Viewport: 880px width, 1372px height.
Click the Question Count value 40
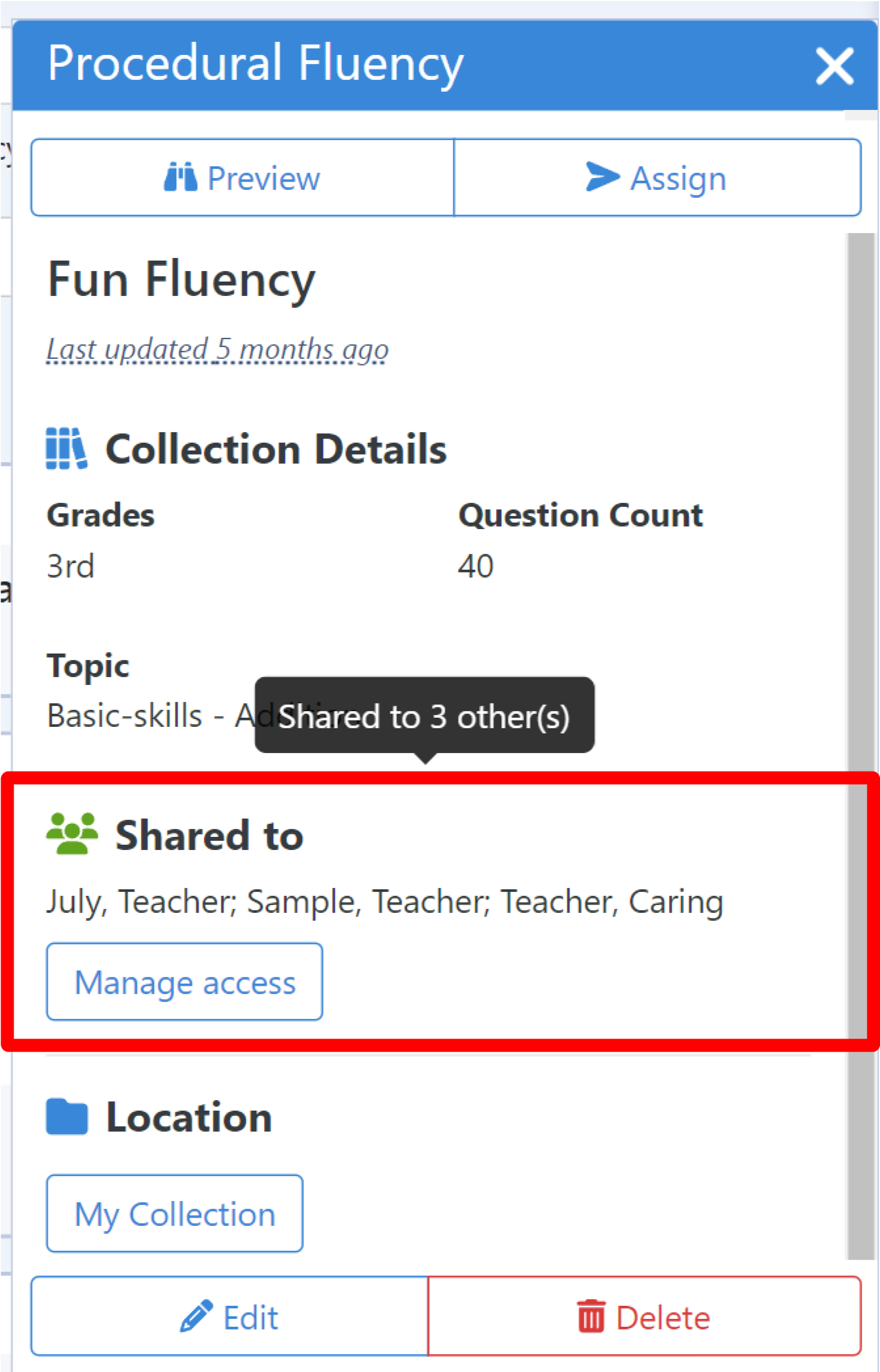tap(476, 566)
